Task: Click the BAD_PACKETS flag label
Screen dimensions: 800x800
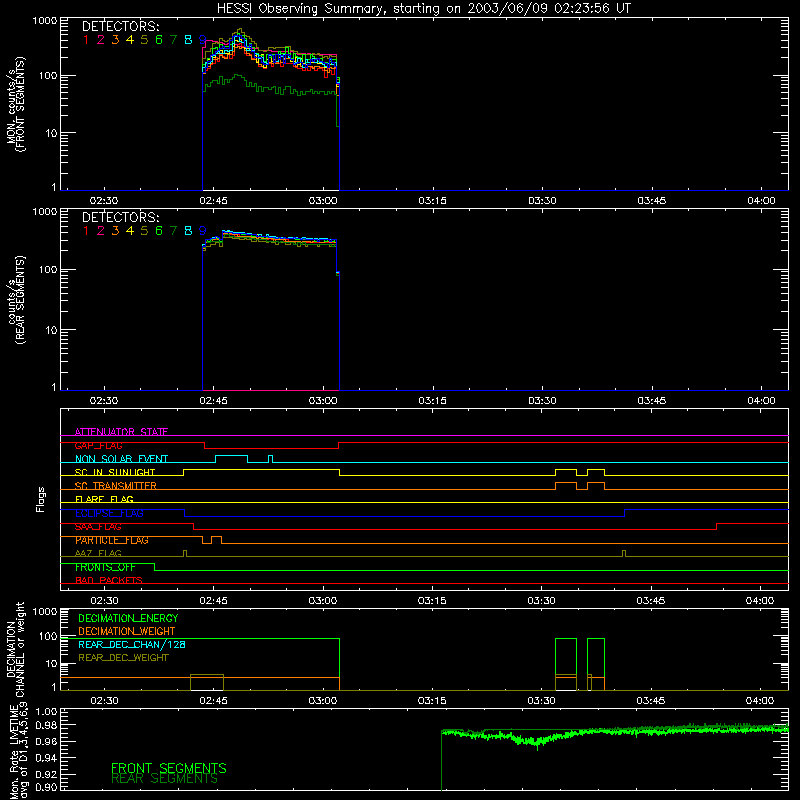Action: [x=109, y=581]
